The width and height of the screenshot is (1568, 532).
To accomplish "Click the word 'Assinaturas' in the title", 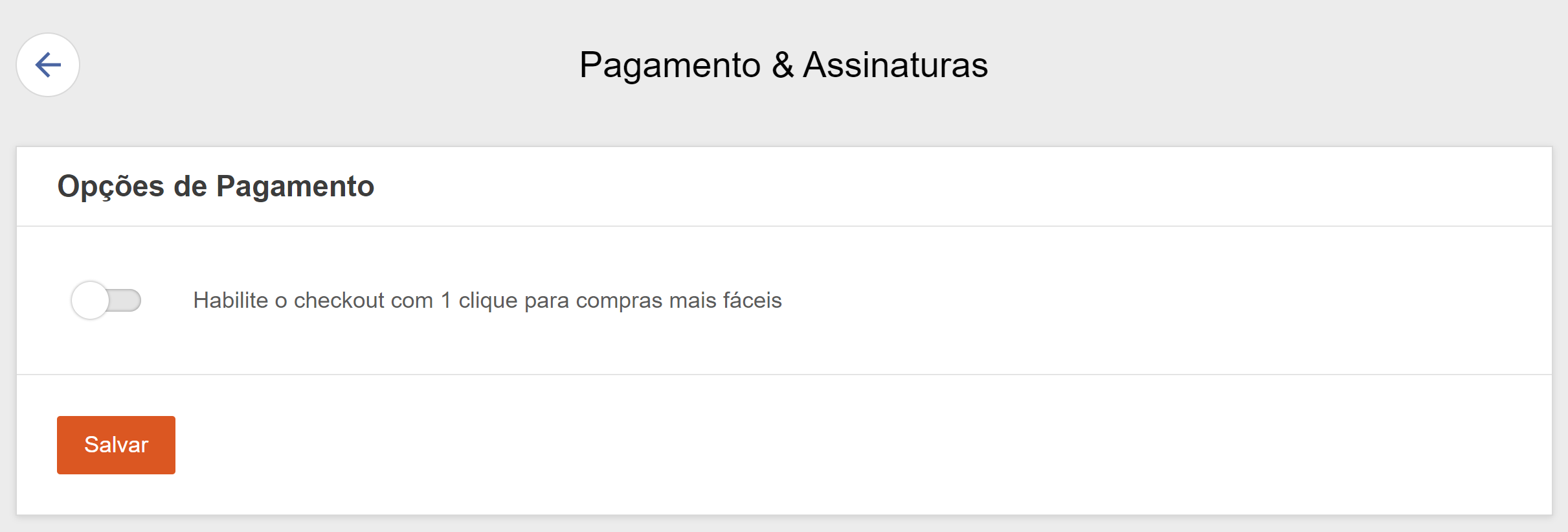I will pyautogui.click(x=895, y=65).
